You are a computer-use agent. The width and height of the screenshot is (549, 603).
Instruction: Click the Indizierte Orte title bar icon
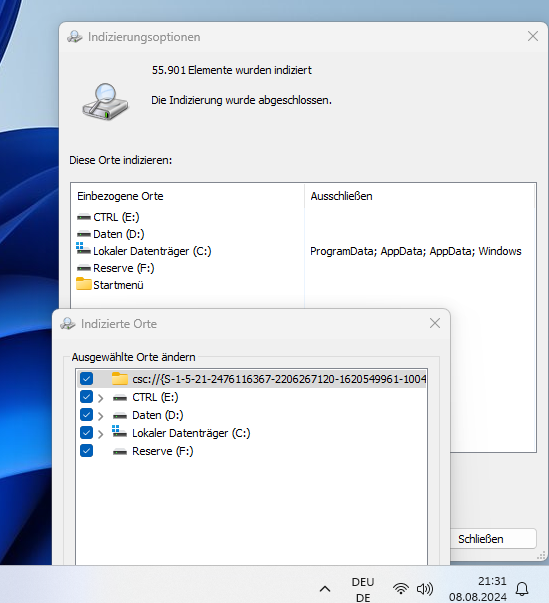[68, 324]
